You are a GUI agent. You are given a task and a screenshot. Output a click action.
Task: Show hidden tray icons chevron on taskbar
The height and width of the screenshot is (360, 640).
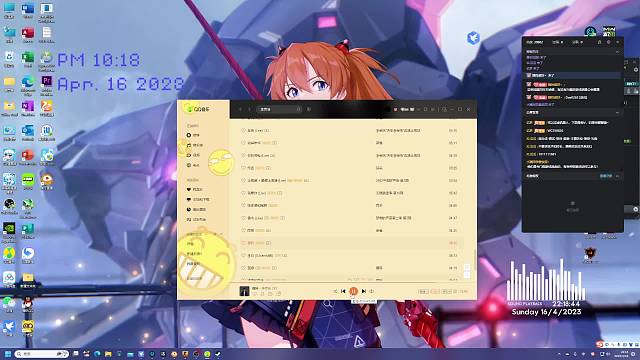tap(560, 354)
